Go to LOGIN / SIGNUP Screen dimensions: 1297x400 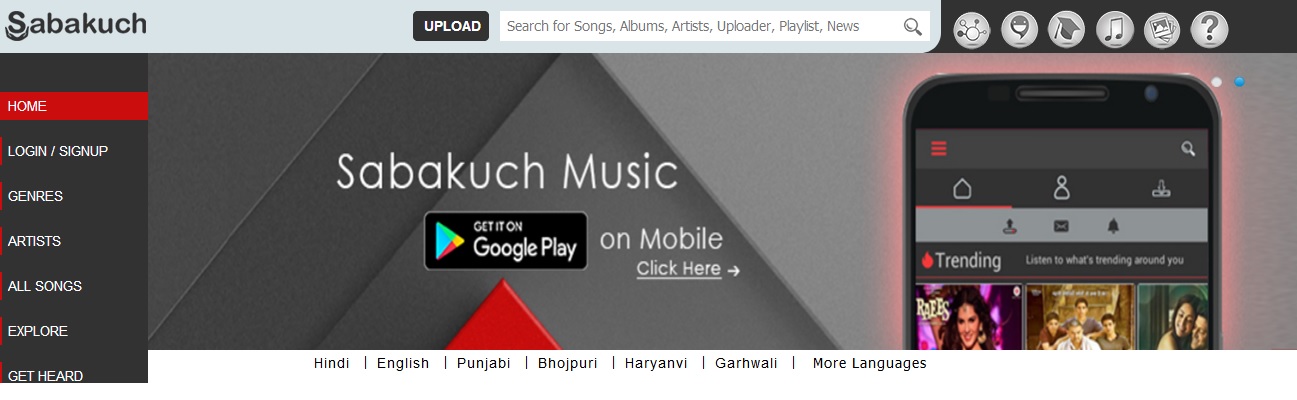74,151
